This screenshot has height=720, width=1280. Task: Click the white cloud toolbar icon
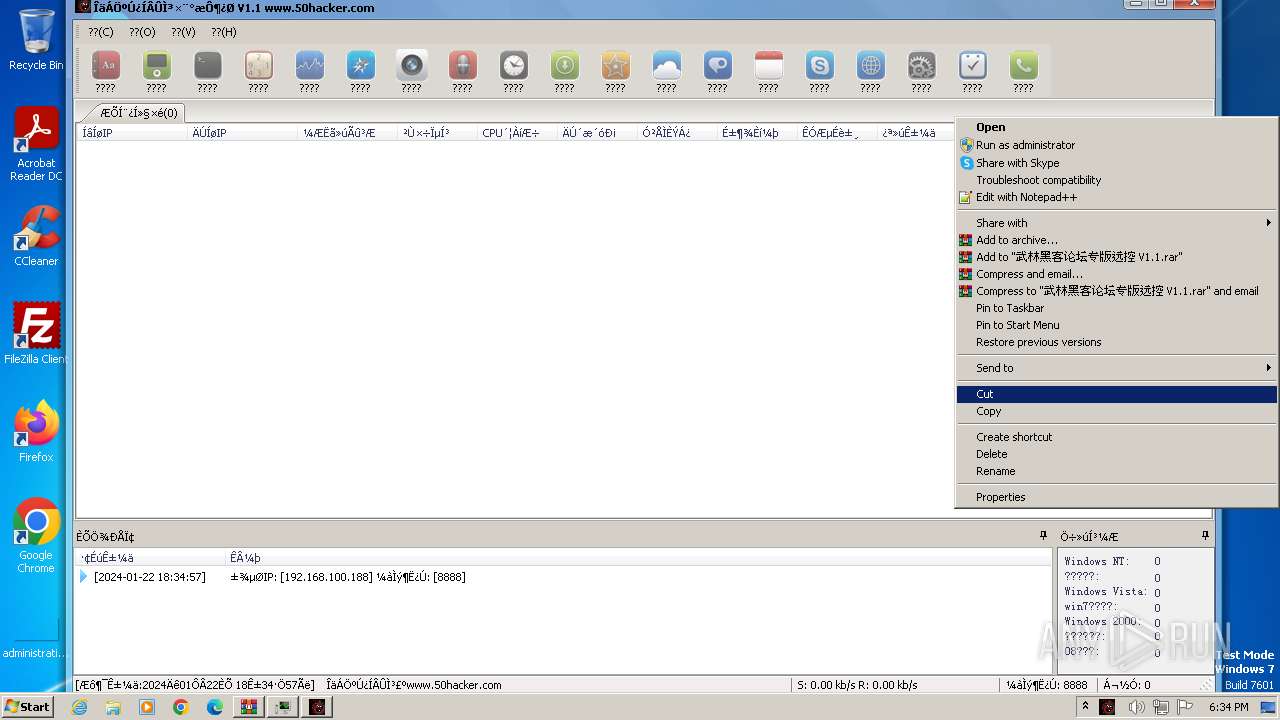pos(666,66)
